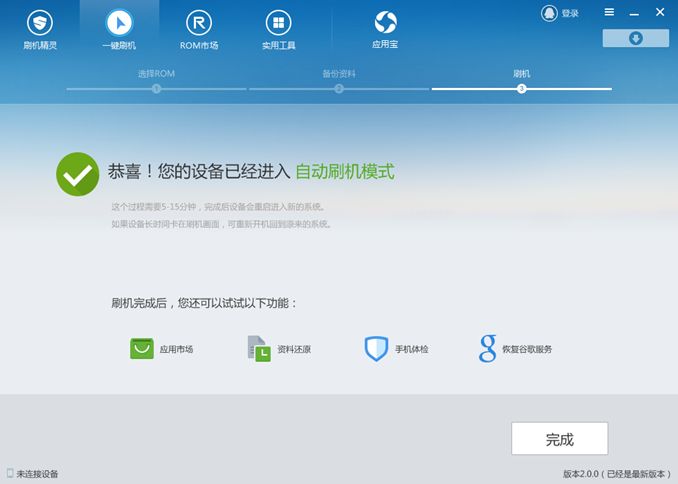
Task: Open the ROM市场 tab
Action: (x=199, y=30)
